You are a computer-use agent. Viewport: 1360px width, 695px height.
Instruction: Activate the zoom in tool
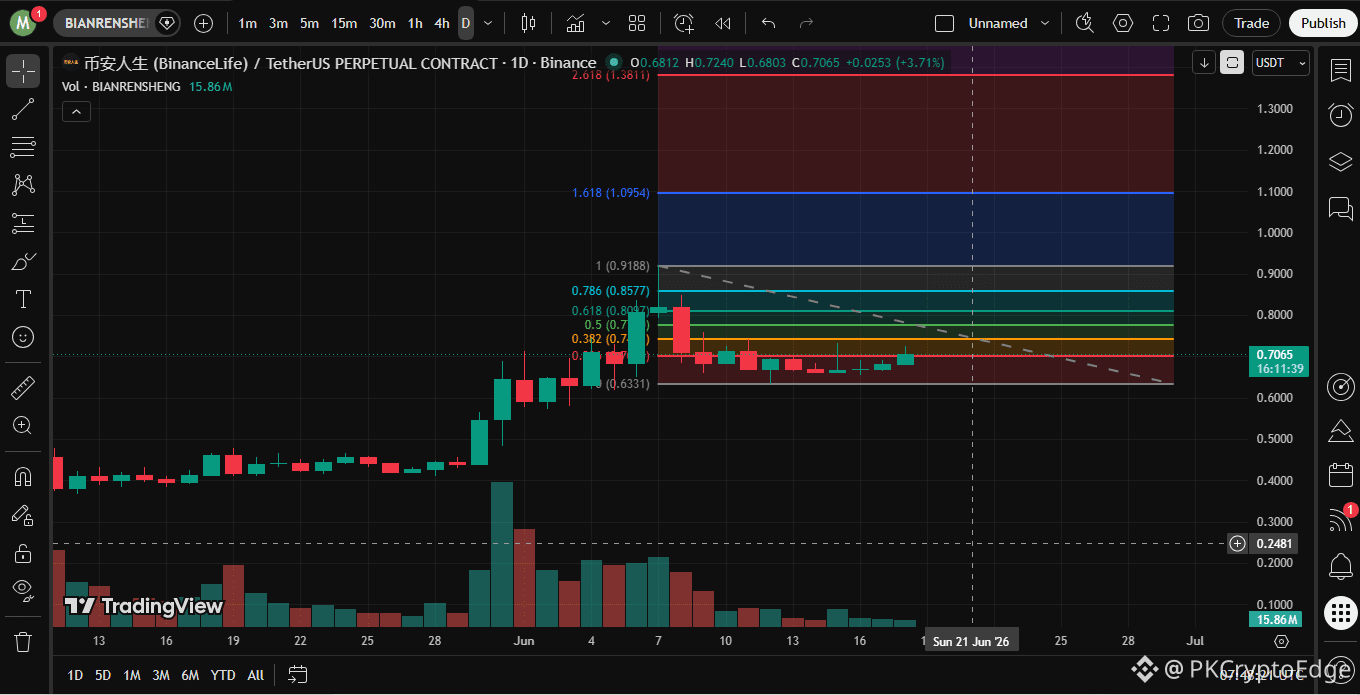click(23, 425)
